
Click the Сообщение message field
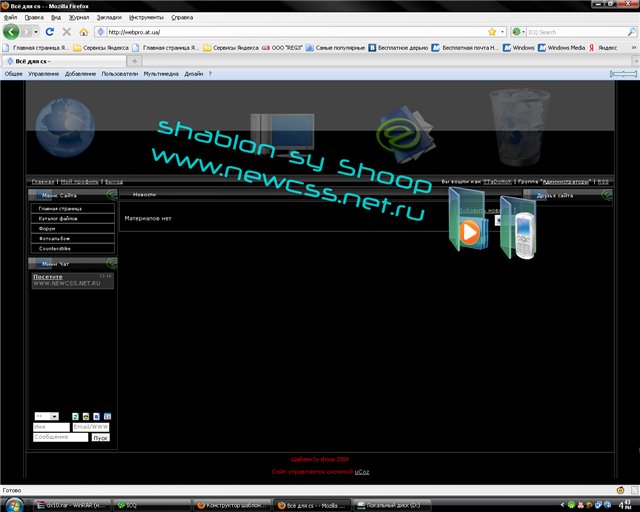[x=60, y=437]
